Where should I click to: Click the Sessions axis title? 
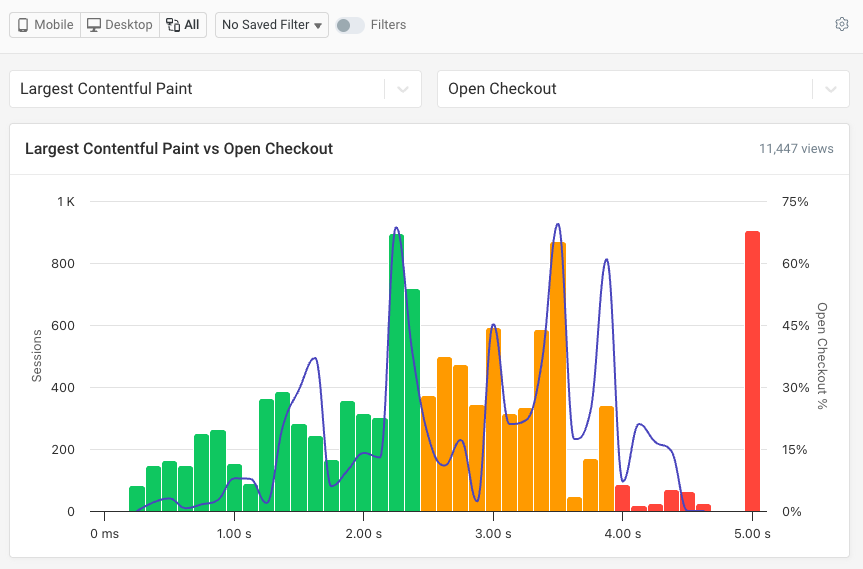(x=37, y=355)
